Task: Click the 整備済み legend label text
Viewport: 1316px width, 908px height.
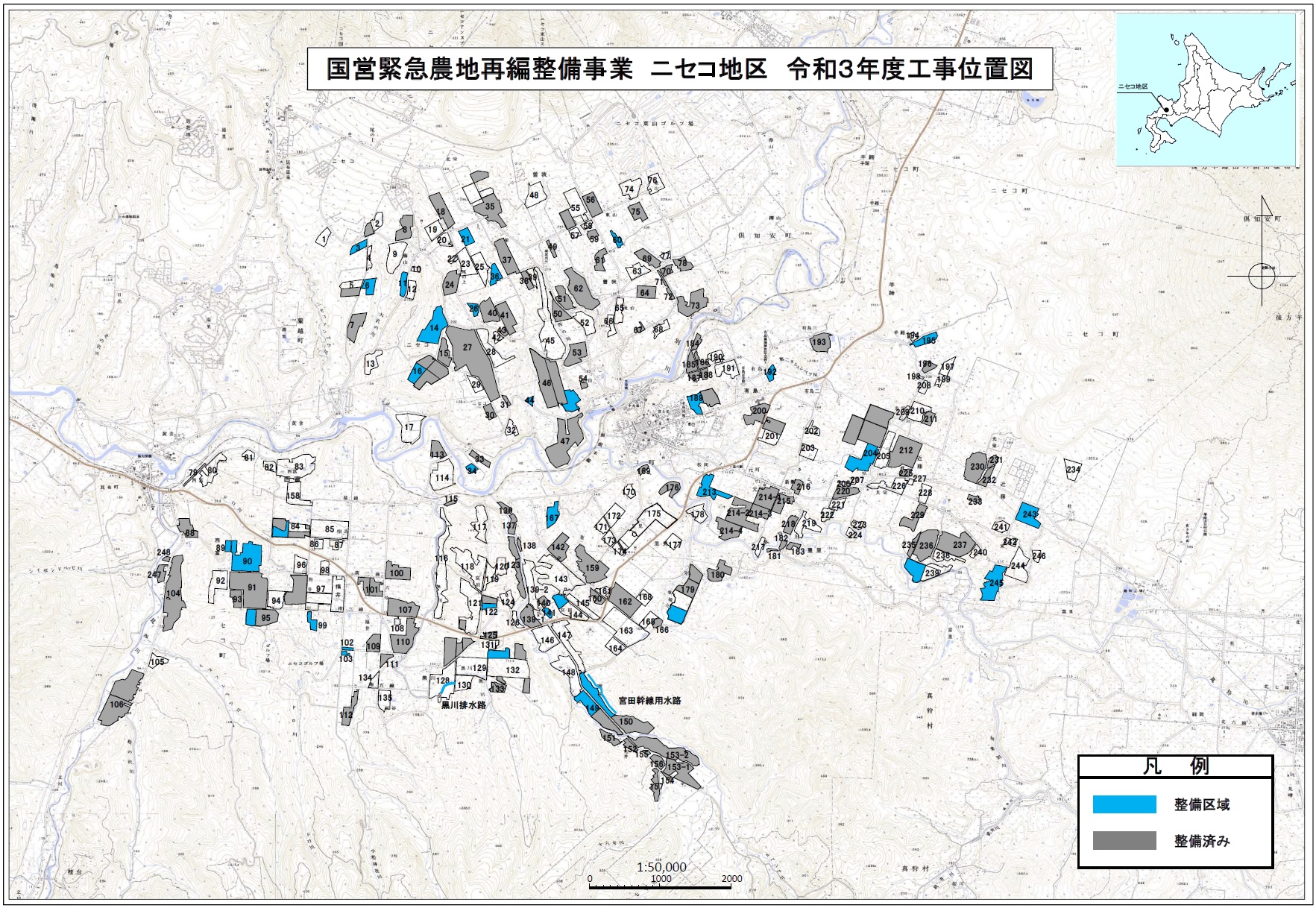Action: 1201,841
